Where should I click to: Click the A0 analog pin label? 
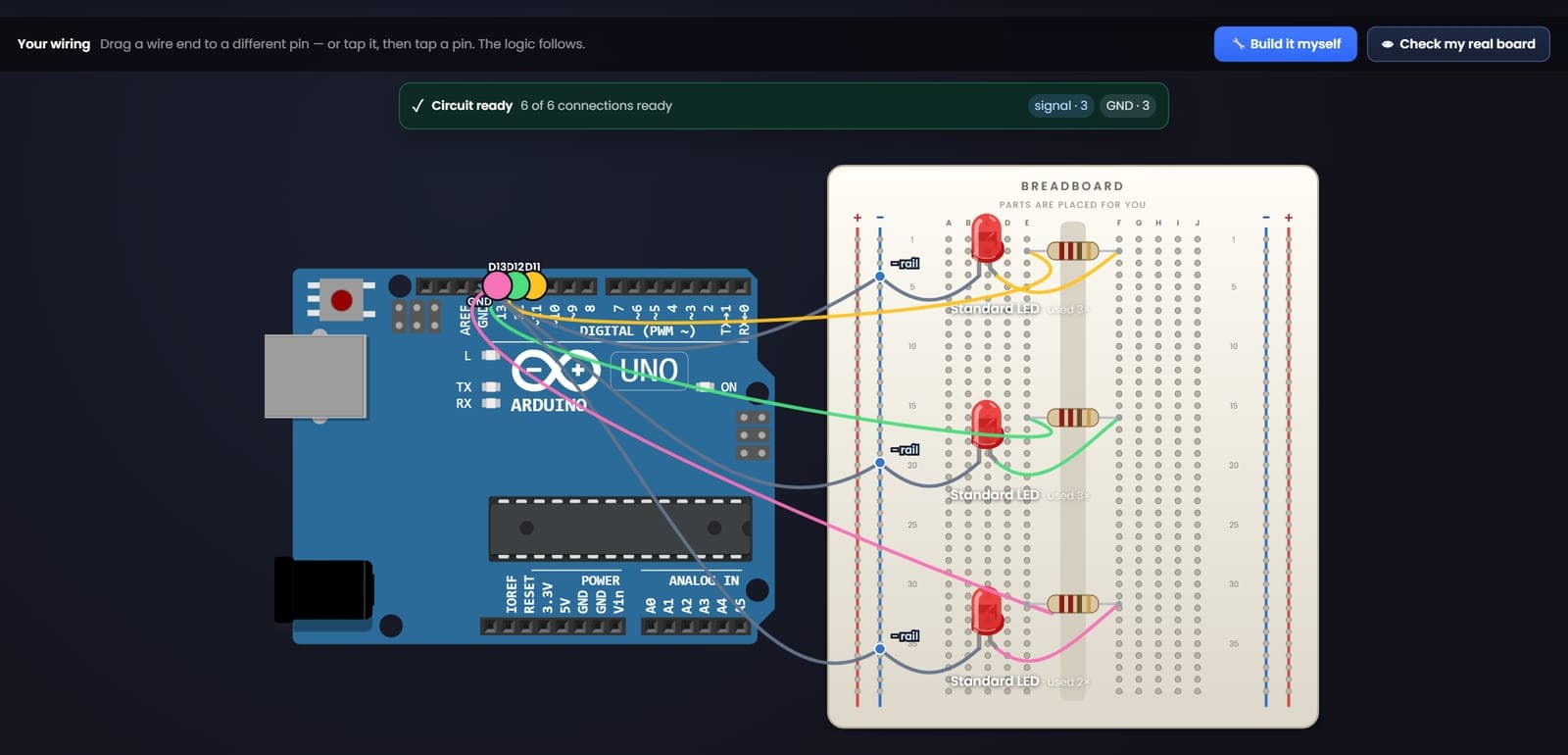(651, 606)
